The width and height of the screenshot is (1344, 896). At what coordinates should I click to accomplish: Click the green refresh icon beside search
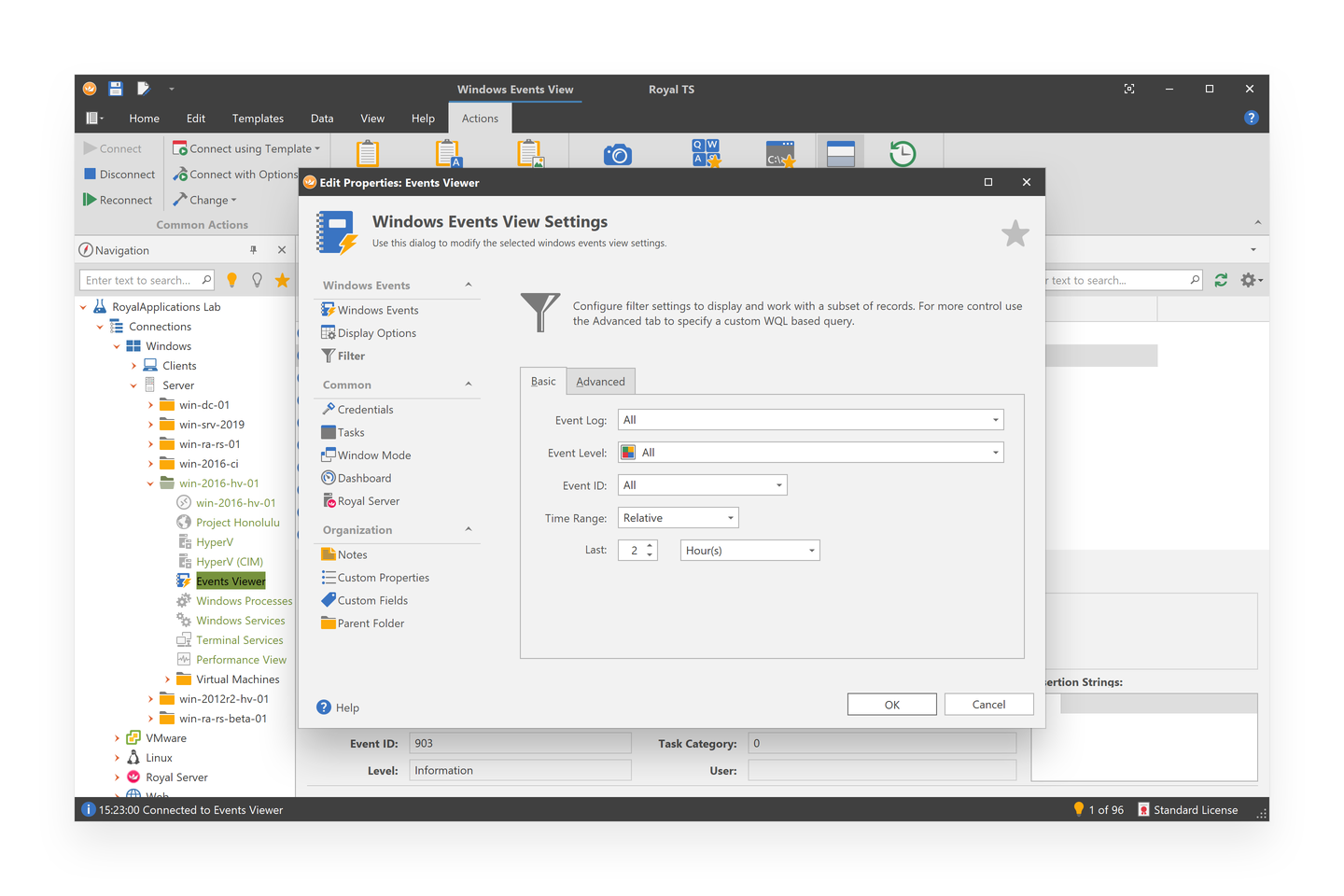[x=1221, y=280]
